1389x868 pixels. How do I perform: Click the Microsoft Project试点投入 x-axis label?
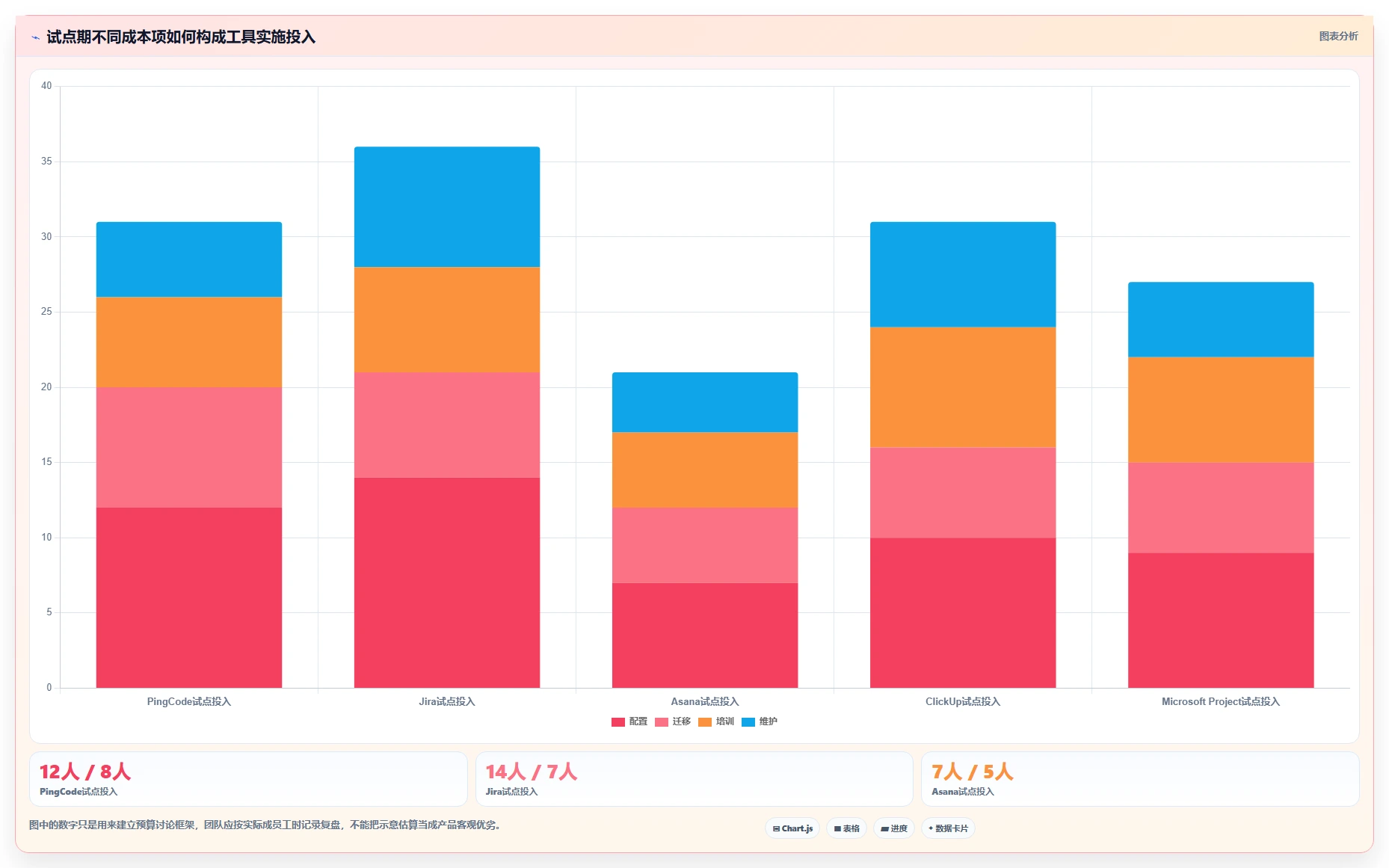1221,701
